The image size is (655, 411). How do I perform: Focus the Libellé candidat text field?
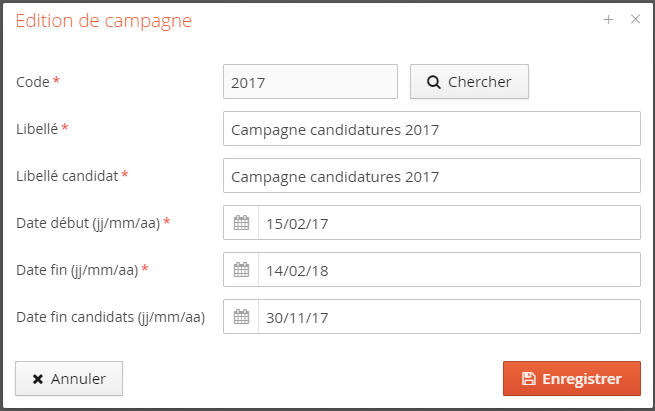(x=431, y=176)
